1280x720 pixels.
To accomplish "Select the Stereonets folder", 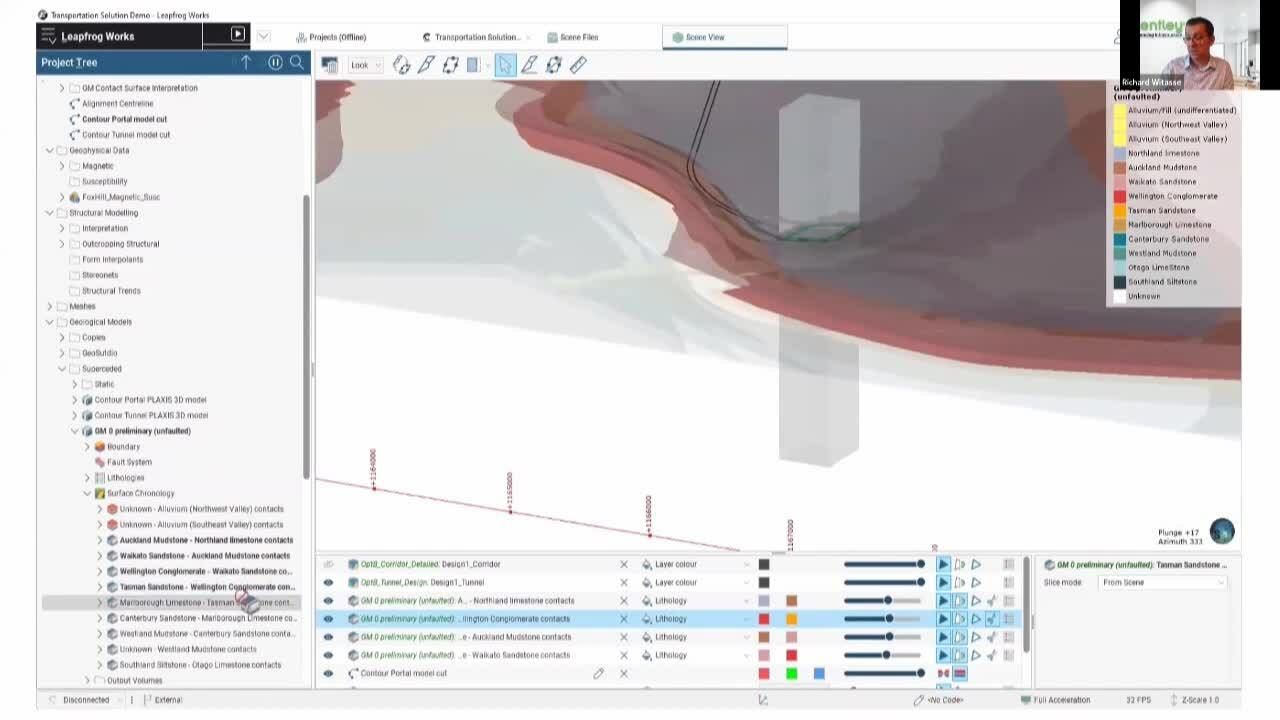I will point(100,275).
